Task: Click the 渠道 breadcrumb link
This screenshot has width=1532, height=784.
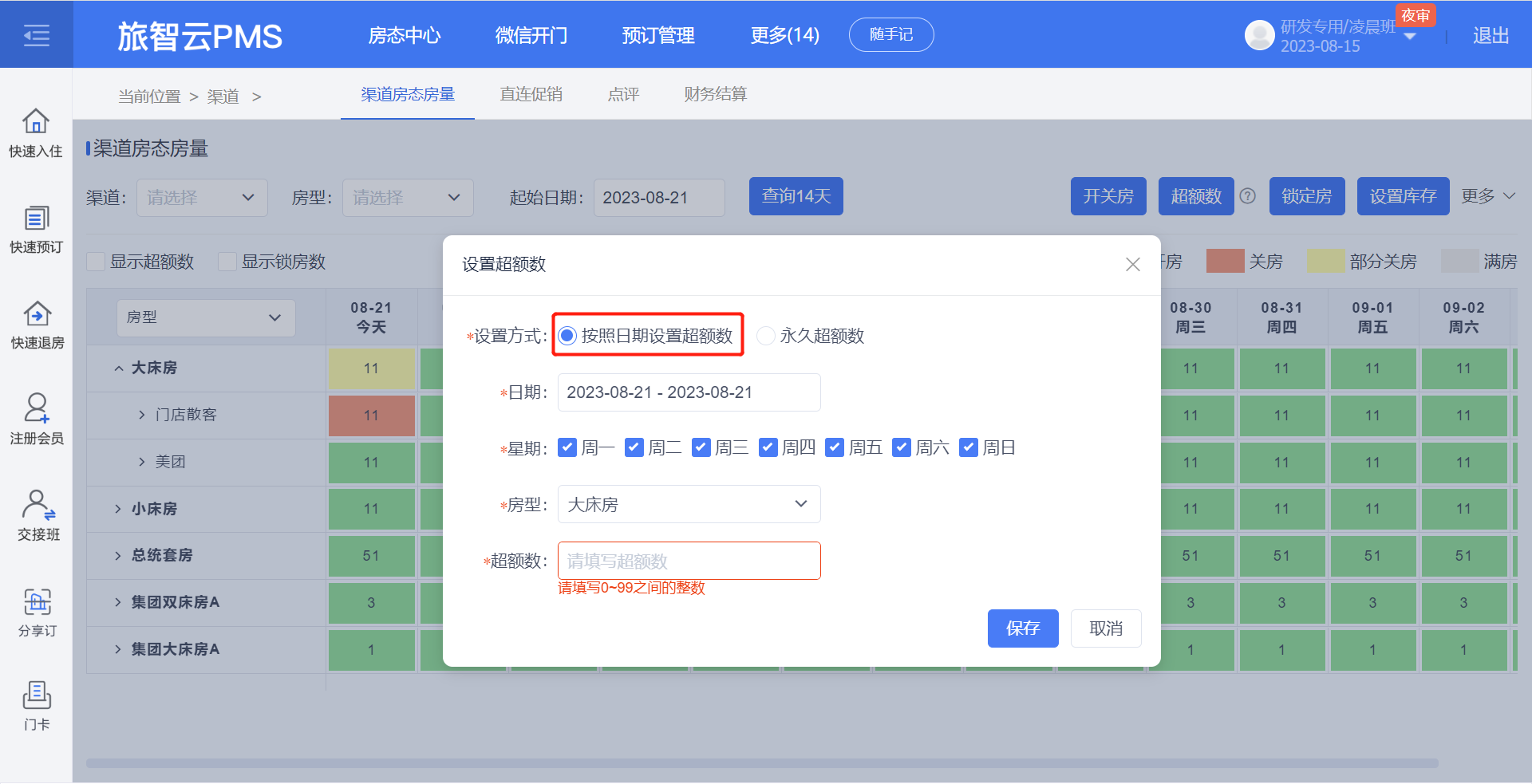Action: pyautogui.click(x=223, y=97)
